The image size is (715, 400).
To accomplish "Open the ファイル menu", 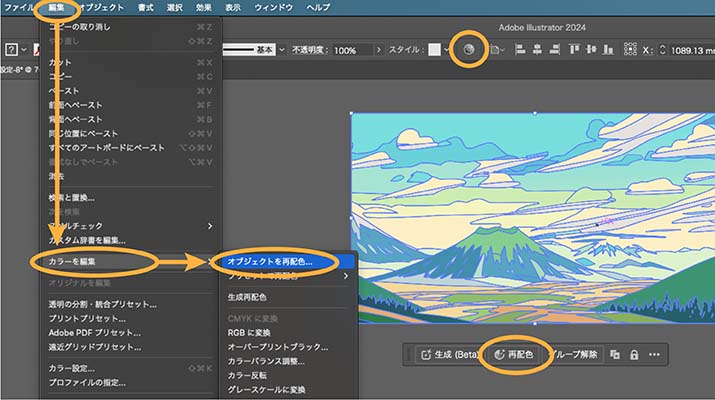I will pos(18,7).
